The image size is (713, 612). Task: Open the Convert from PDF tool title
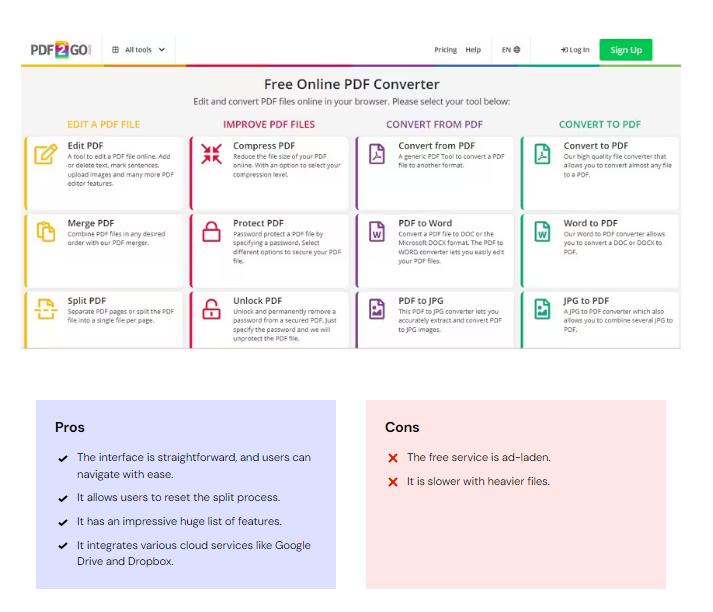click(x=437, y=145)
